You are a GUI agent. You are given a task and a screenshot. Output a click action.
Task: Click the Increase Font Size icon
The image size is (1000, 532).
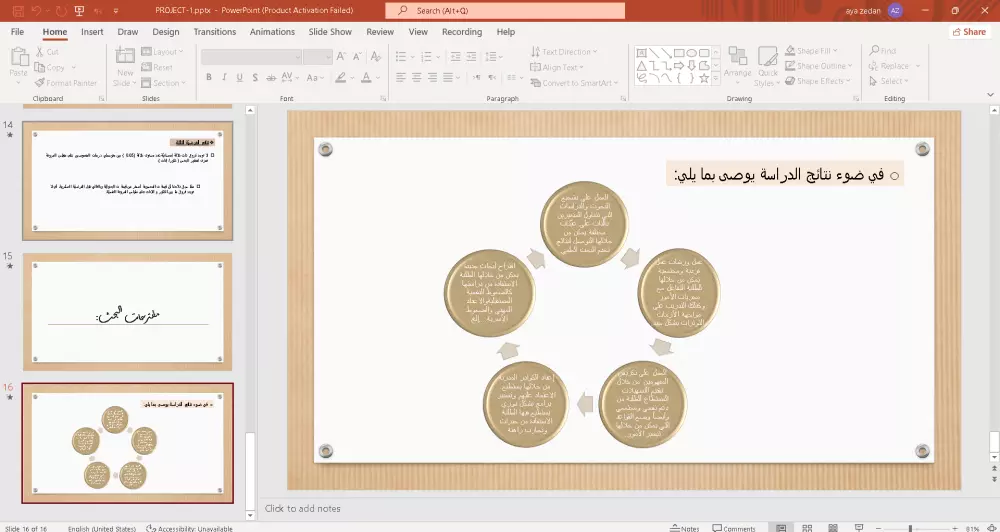tap(341, 56)
